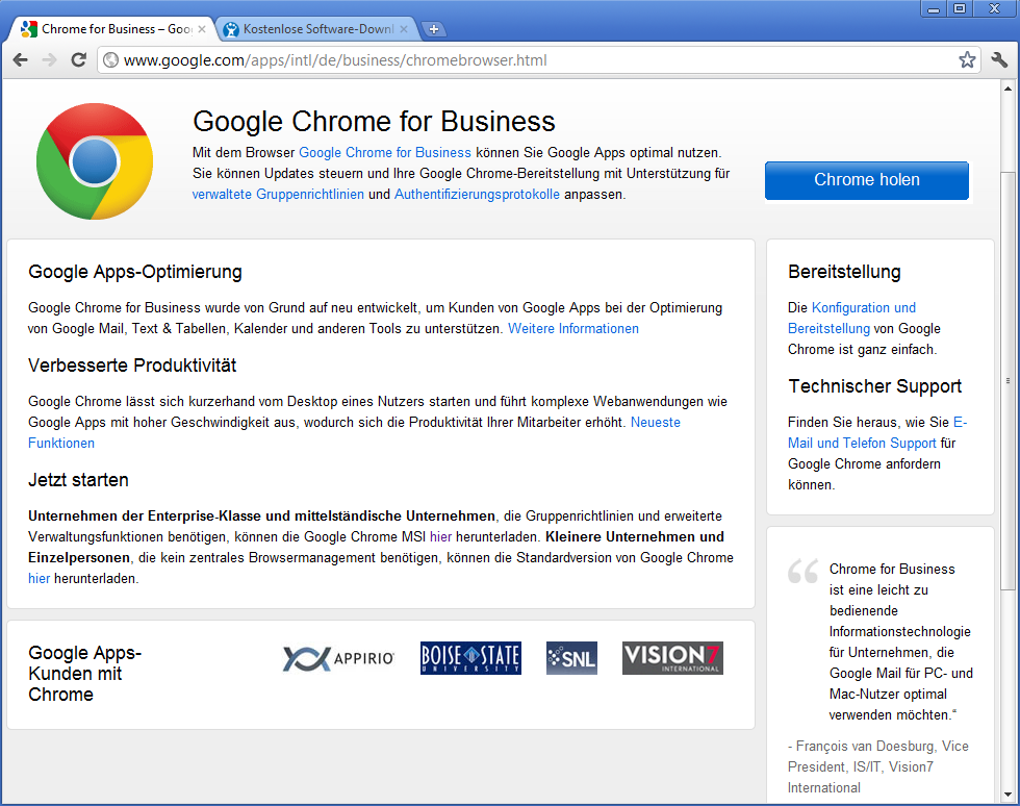
Task: Click the Bereitstellung sidebar heading
Action: (x=844, y=272)
